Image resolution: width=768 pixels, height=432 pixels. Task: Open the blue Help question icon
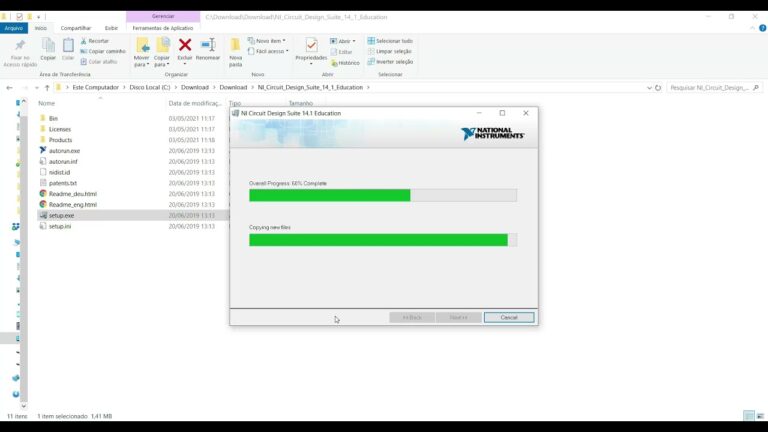pos(763,28)
